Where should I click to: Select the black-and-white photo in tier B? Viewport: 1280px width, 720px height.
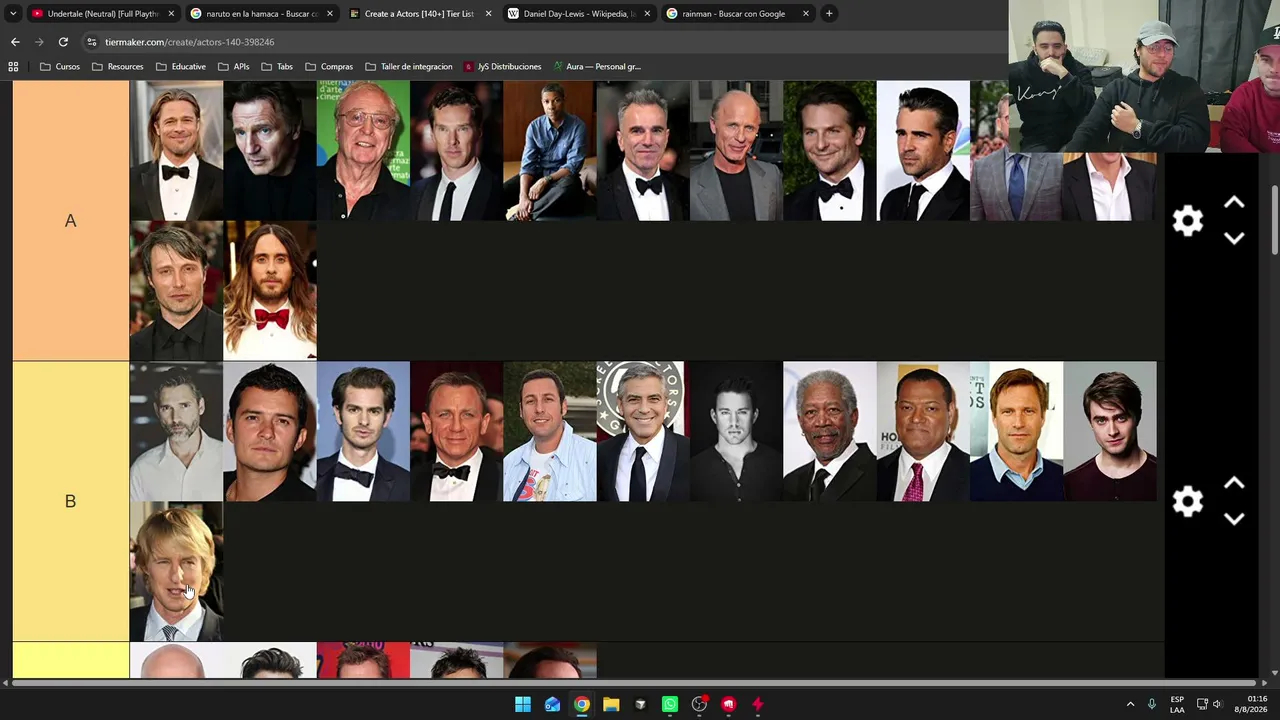pyautogui.click(x=737, y=431)
